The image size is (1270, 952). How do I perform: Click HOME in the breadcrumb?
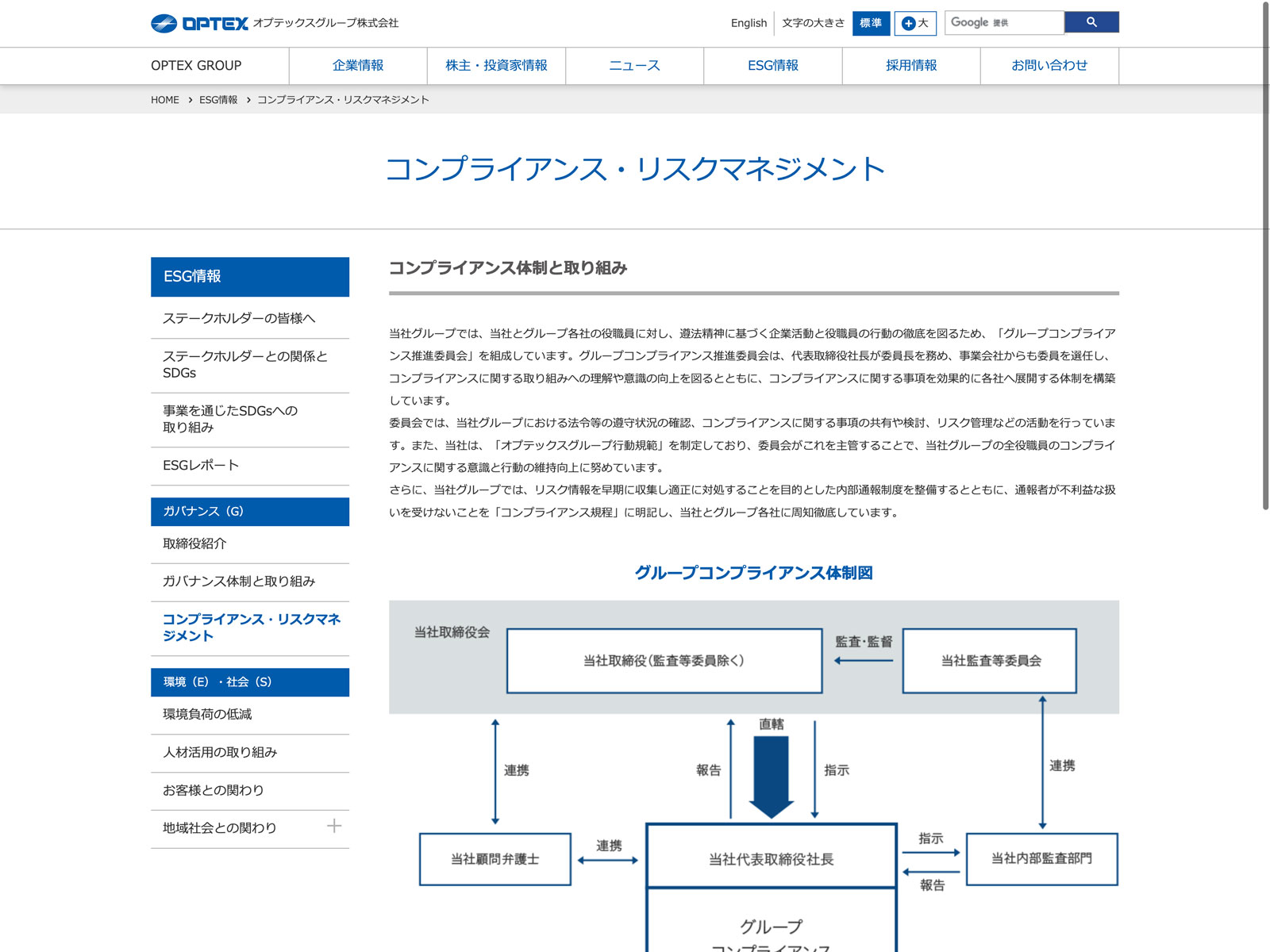tap(165, 100)
